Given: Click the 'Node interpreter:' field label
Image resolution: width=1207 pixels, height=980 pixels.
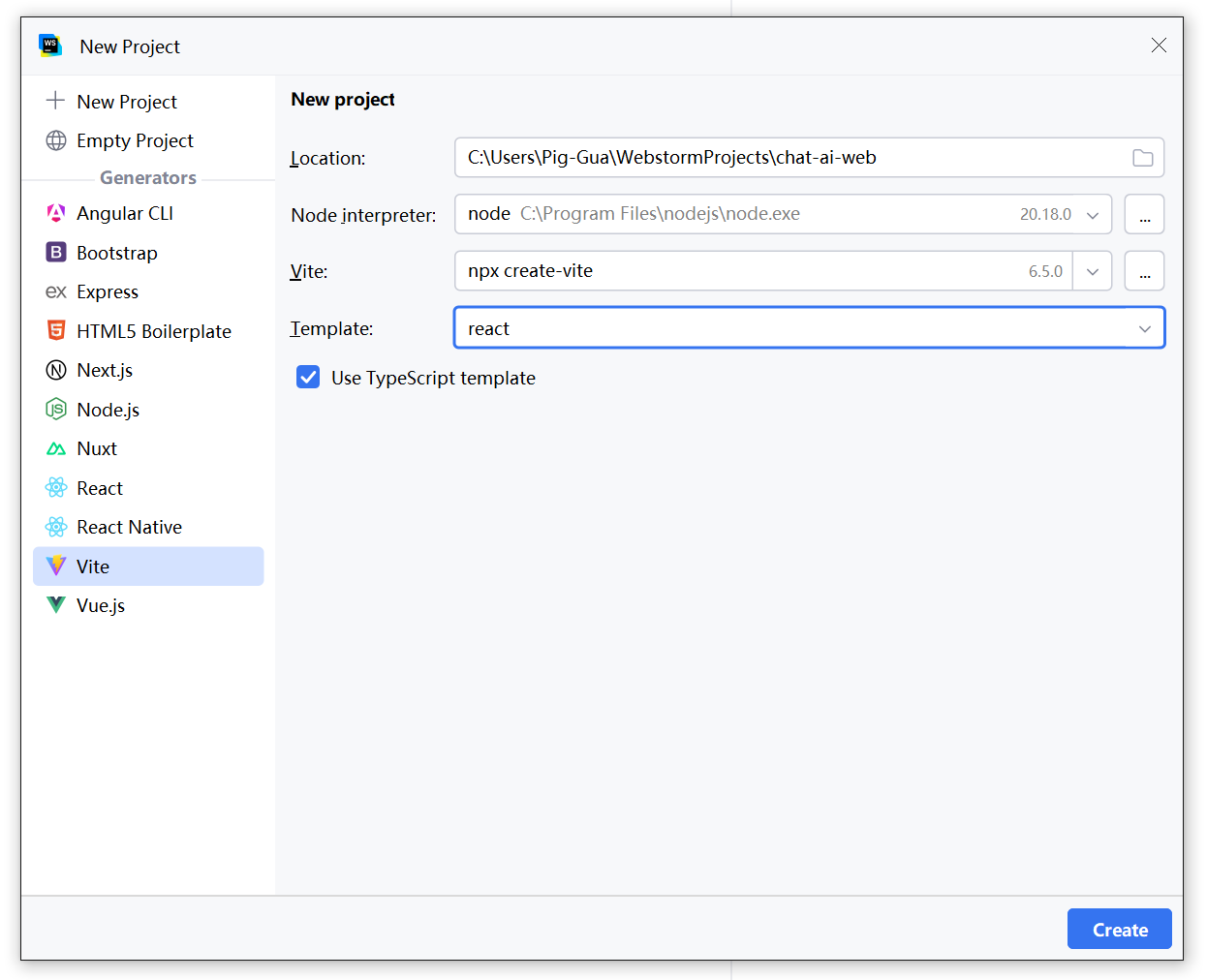Looking at the screenshot, I should coord(363,215).
